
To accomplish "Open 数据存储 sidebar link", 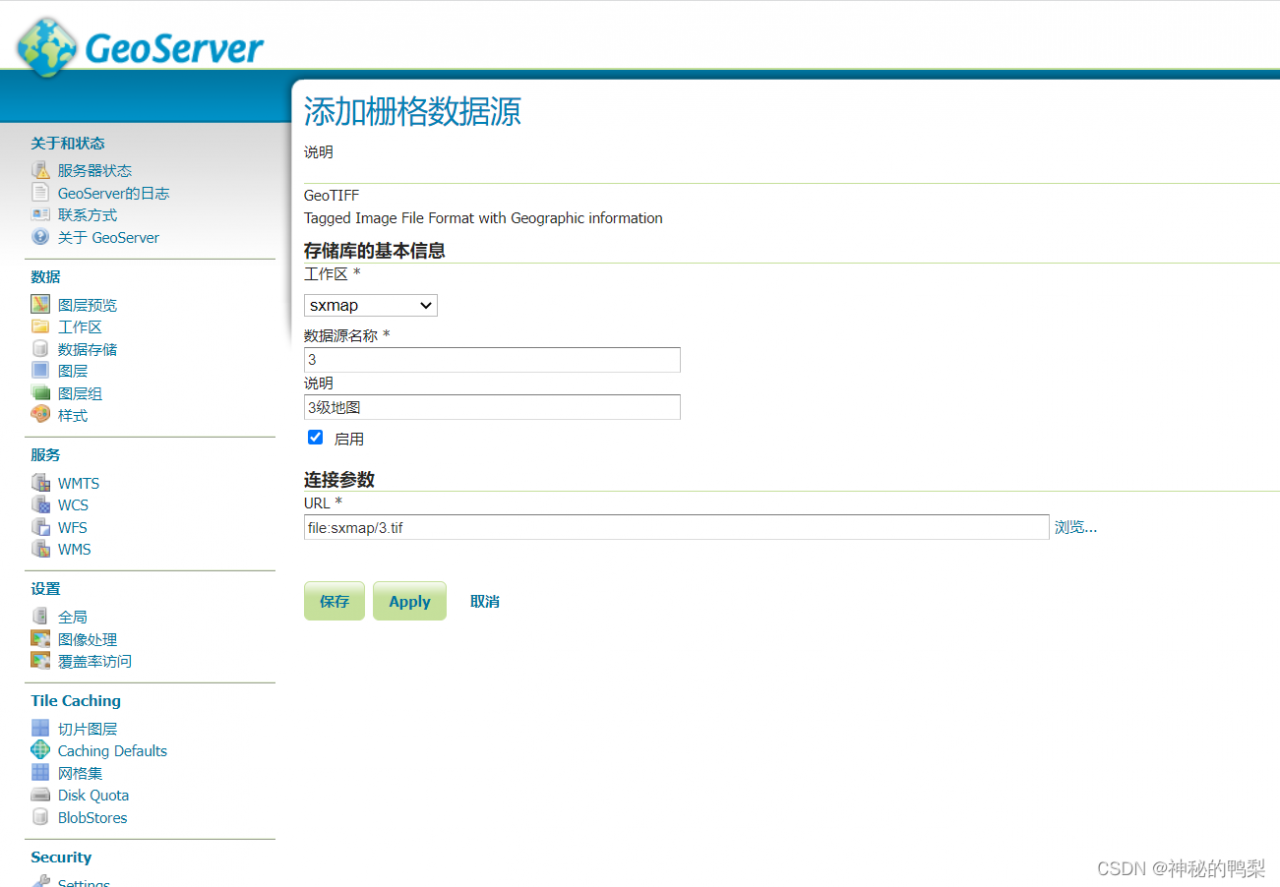I will point(87,349).
